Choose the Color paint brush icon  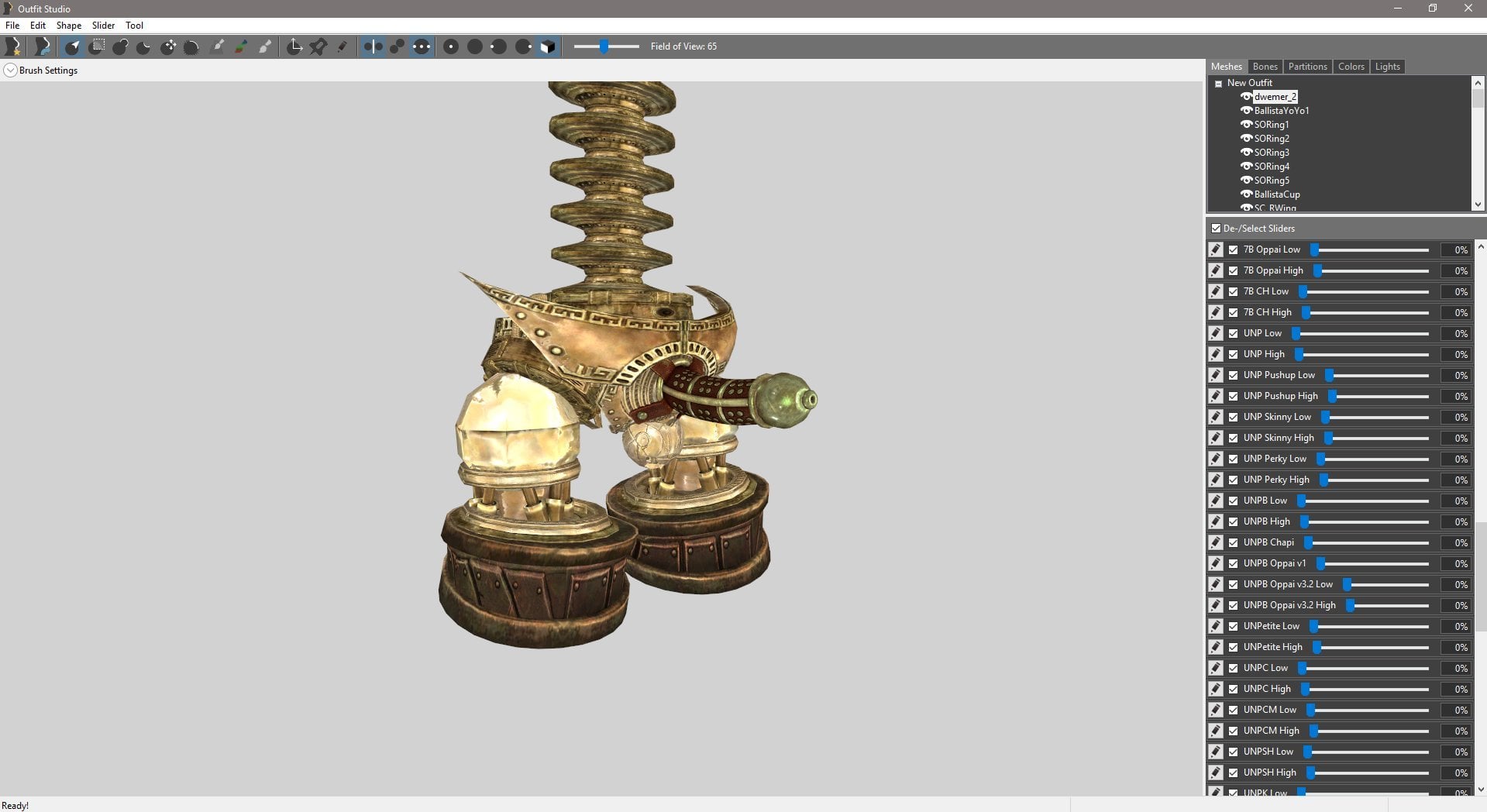tap(241, 47)
